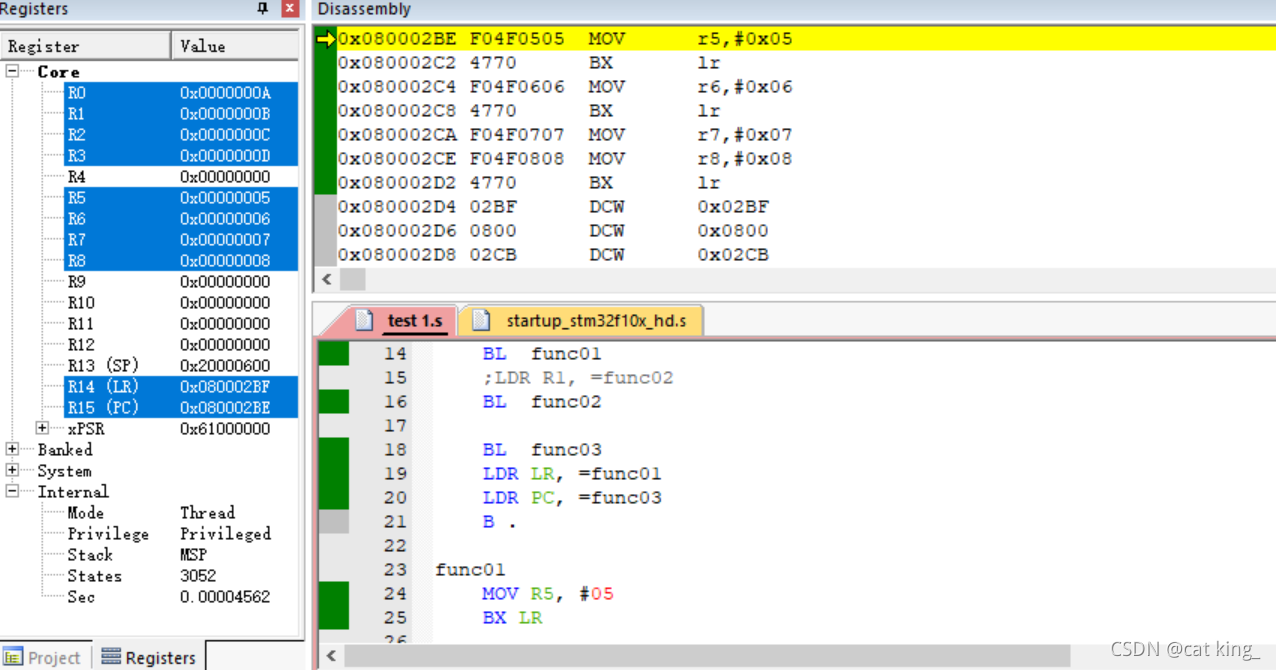Select the Mode row under Internal
The image size is (1276, 670).
tap(181, 513)
